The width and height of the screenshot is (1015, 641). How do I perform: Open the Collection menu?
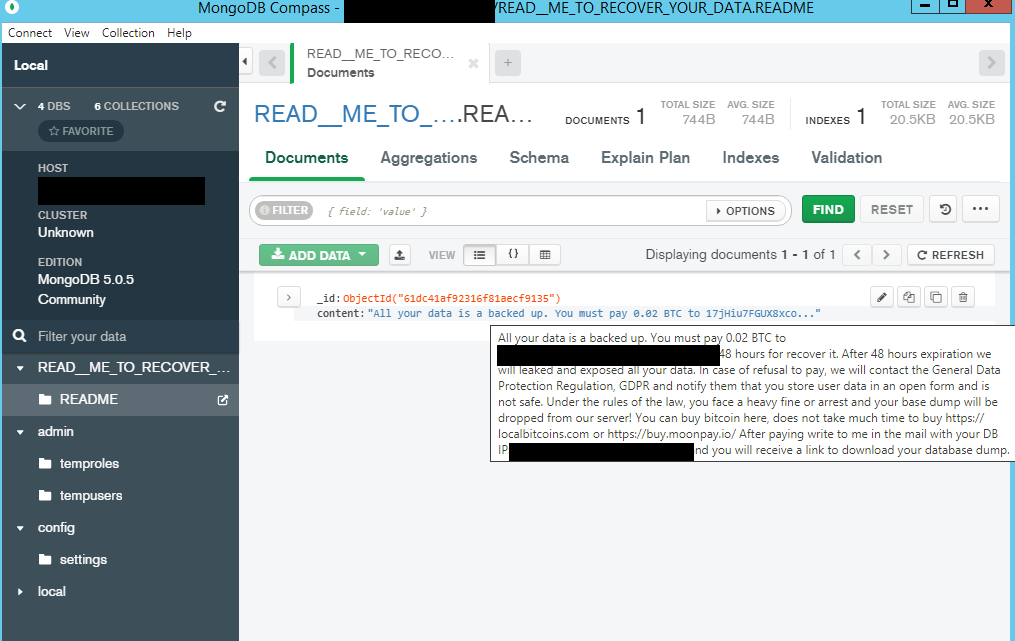coord(128,33)
